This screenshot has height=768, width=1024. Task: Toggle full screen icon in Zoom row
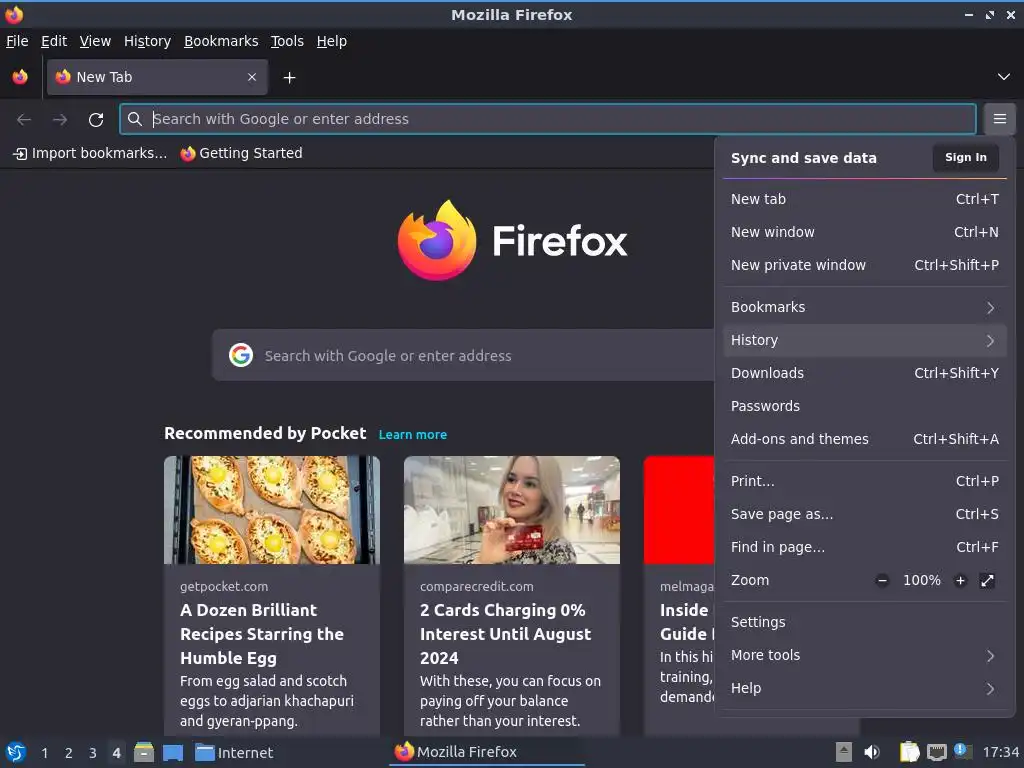tap(987, 581)
